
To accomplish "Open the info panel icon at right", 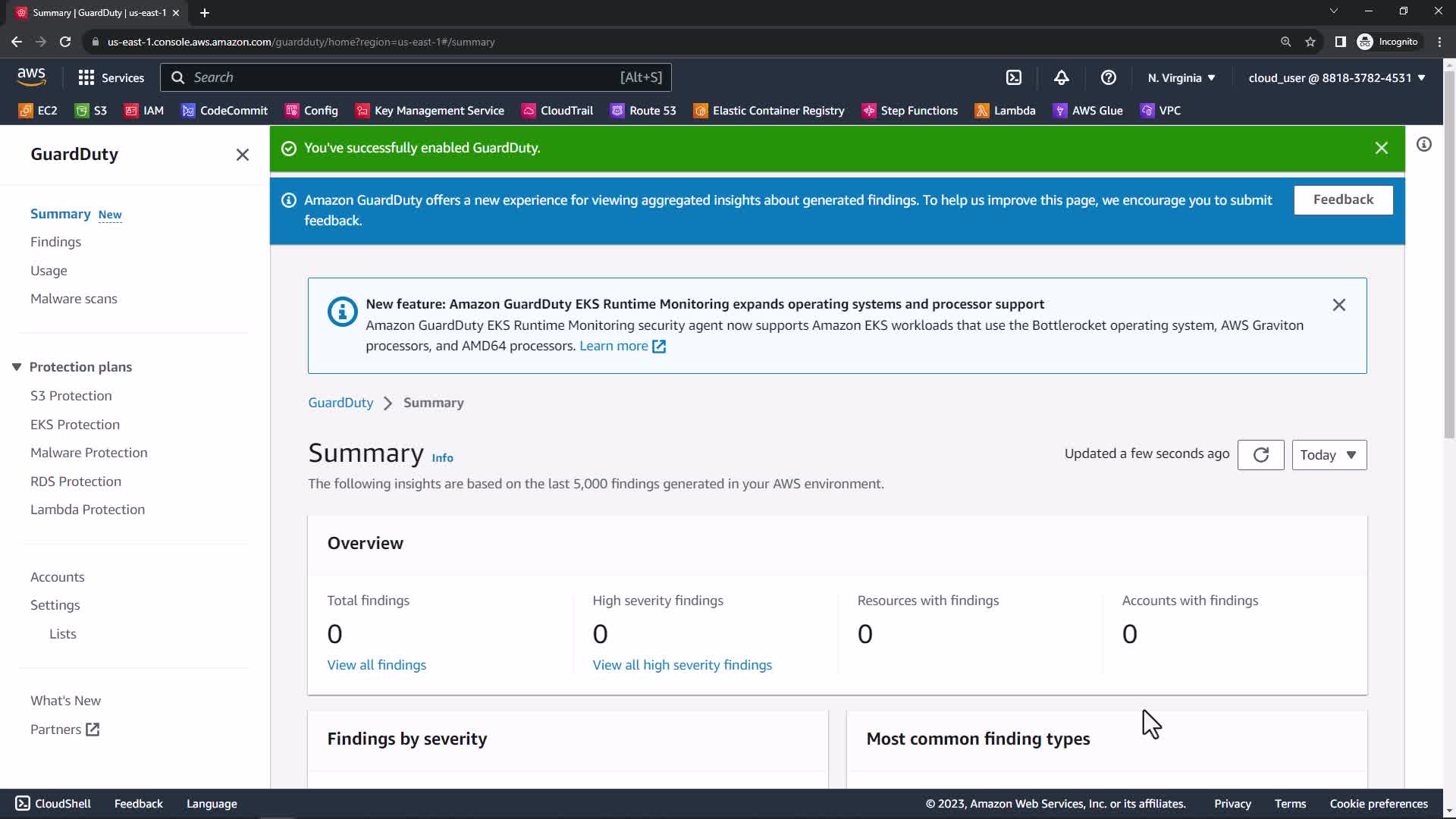I will pyautogui.click(x=1423, y=144).
